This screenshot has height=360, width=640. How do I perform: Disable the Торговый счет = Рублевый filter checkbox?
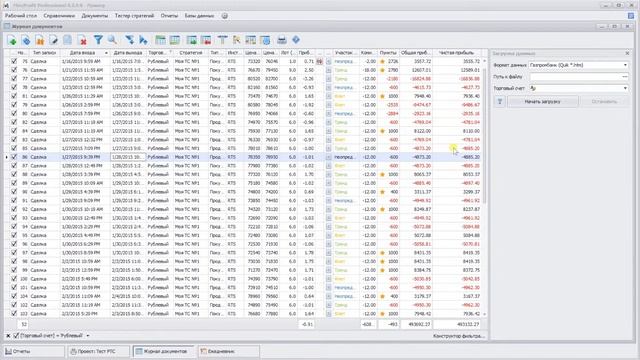pos(16,336)
